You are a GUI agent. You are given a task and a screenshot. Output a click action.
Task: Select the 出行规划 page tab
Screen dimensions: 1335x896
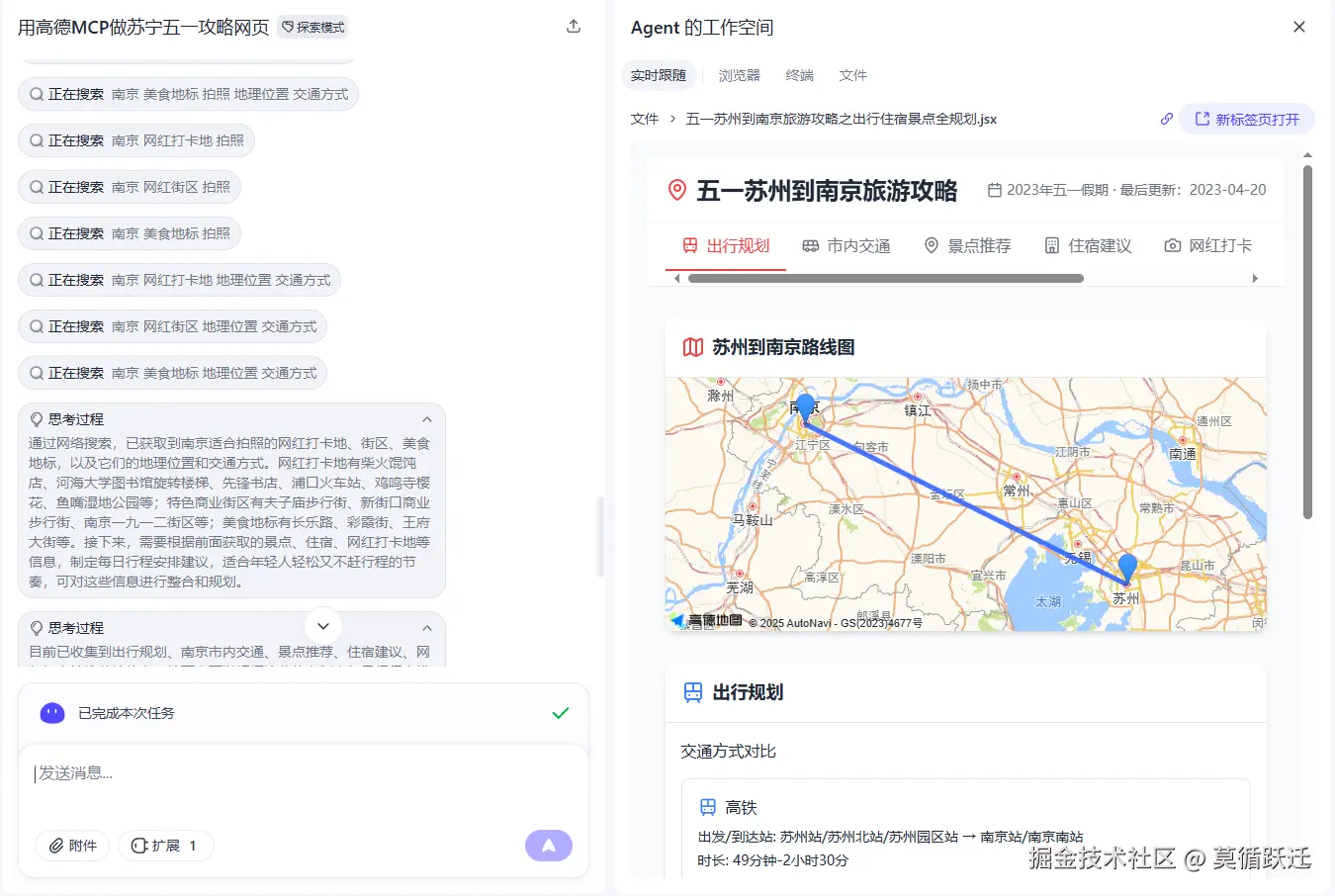726,245
